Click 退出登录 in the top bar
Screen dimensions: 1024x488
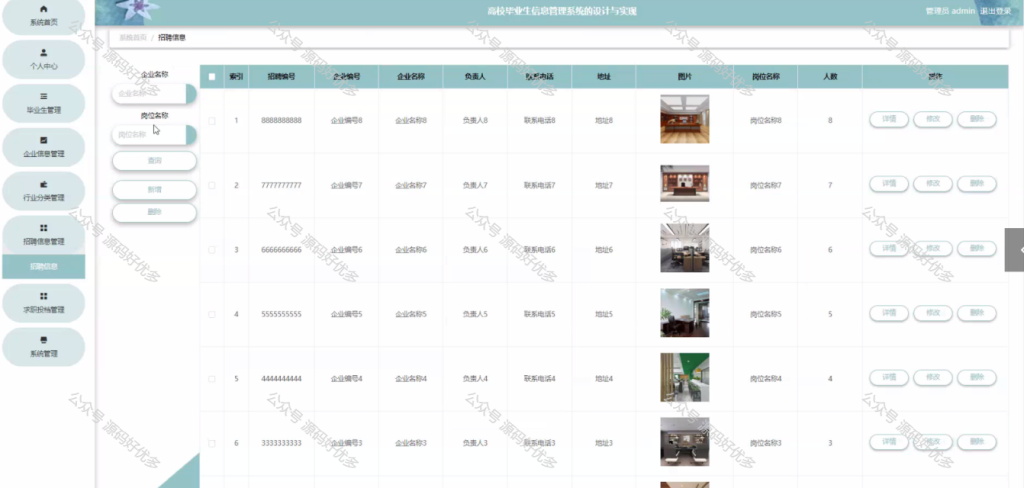click(x=996, y=11)
